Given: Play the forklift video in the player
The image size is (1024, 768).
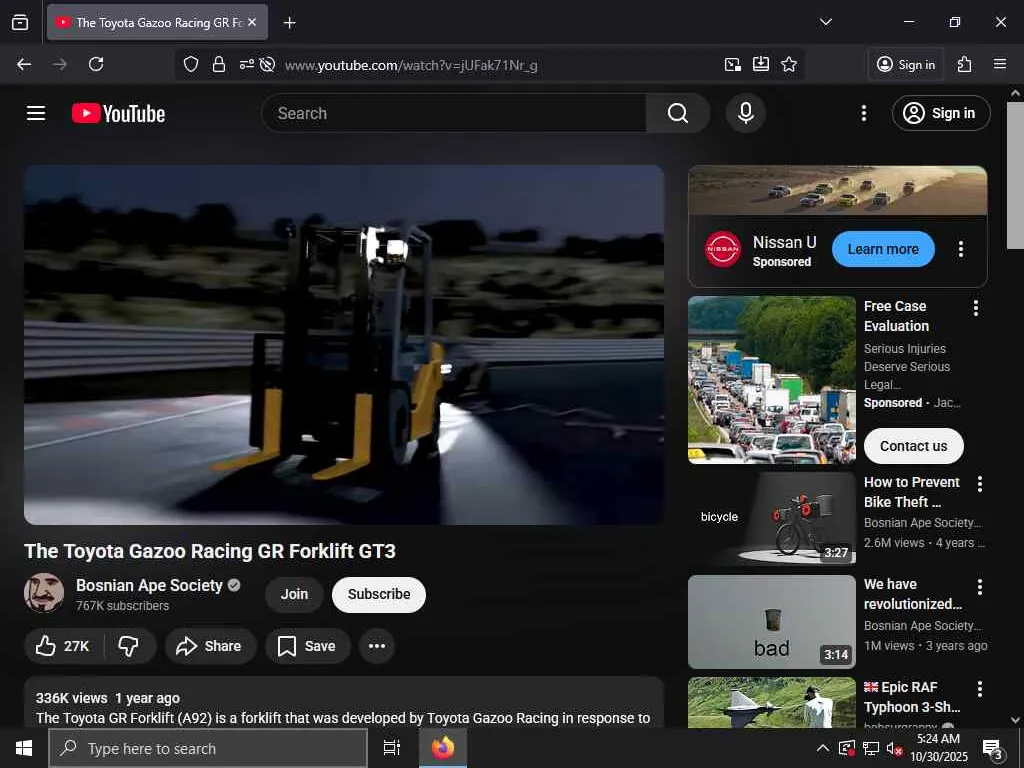Looking at the screenshot, I should pos(344,345).
